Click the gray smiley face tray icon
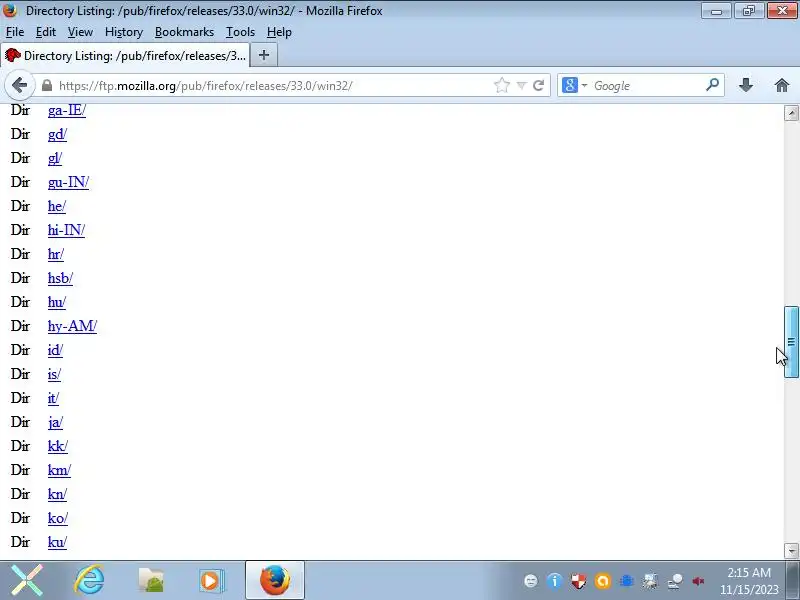Screen dimensions: 800x600 click(x=531, y=581)
